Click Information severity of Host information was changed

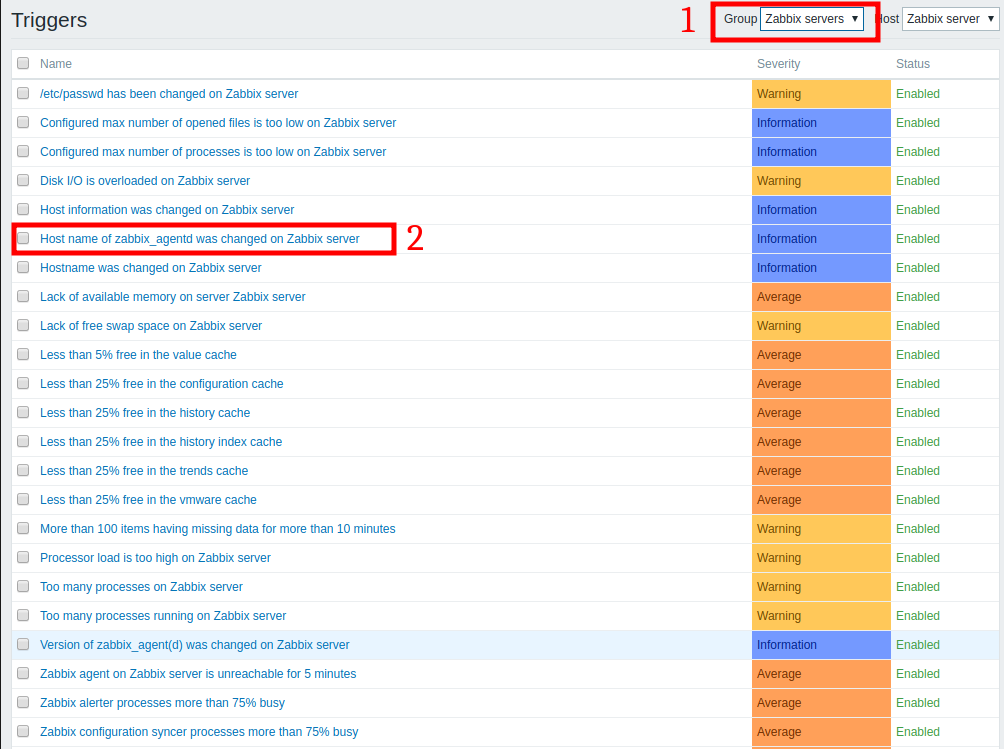click(821, 209)
